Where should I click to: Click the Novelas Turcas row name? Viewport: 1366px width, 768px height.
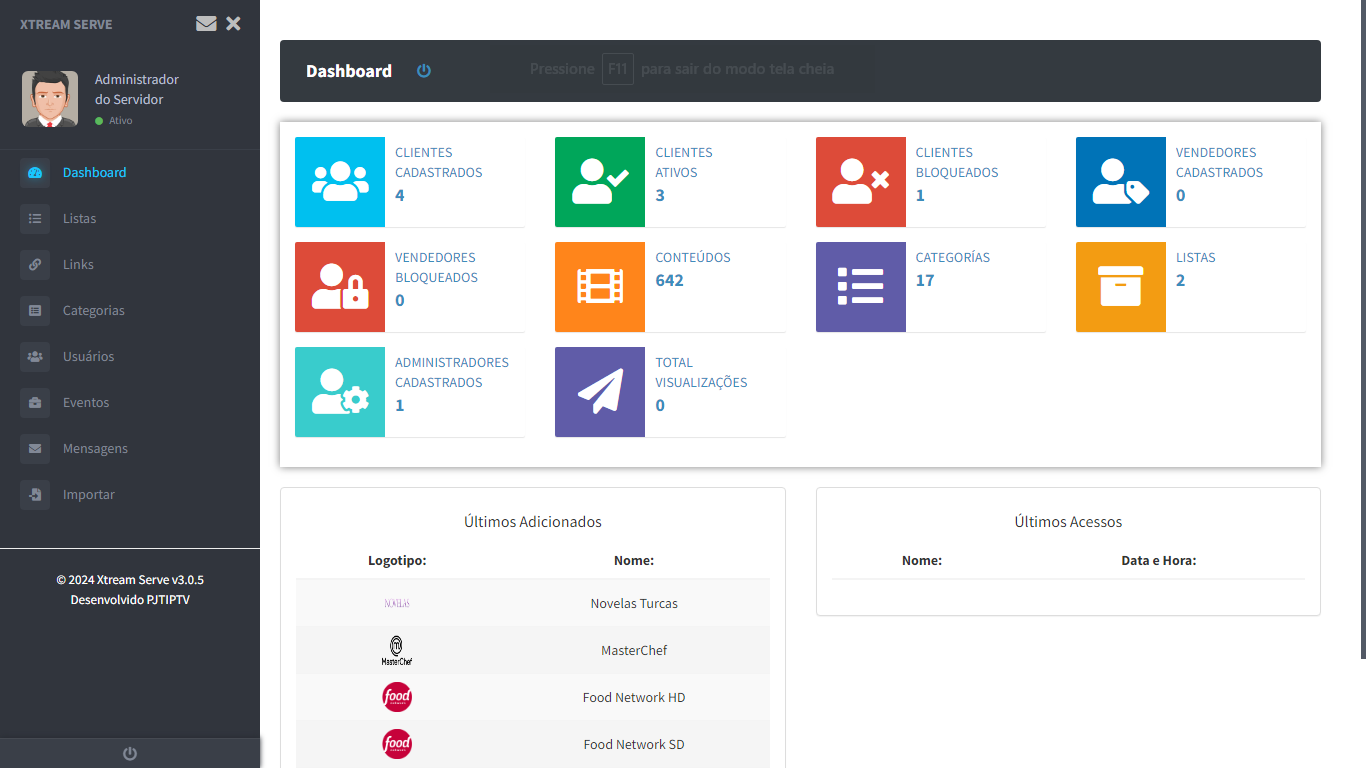point(634,603)
